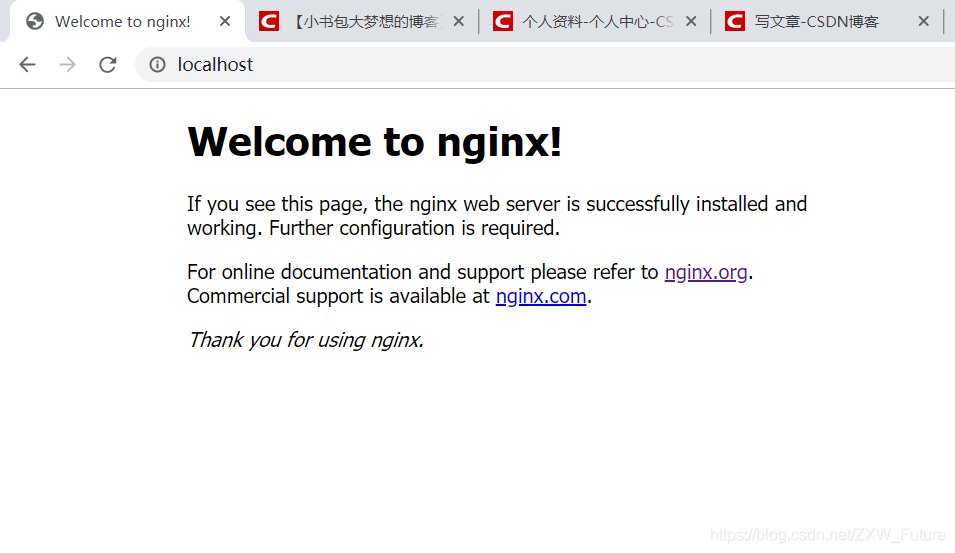The height and width of the screenshot is (553, 955).
Task: Click the CSDN favicon on 小书包大梦想的博客 tab
Action: pyautogui.click(x=269, y=21)
